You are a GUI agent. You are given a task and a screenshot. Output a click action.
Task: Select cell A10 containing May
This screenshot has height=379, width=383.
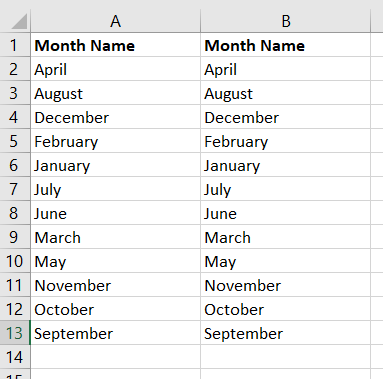pos(115,261)
